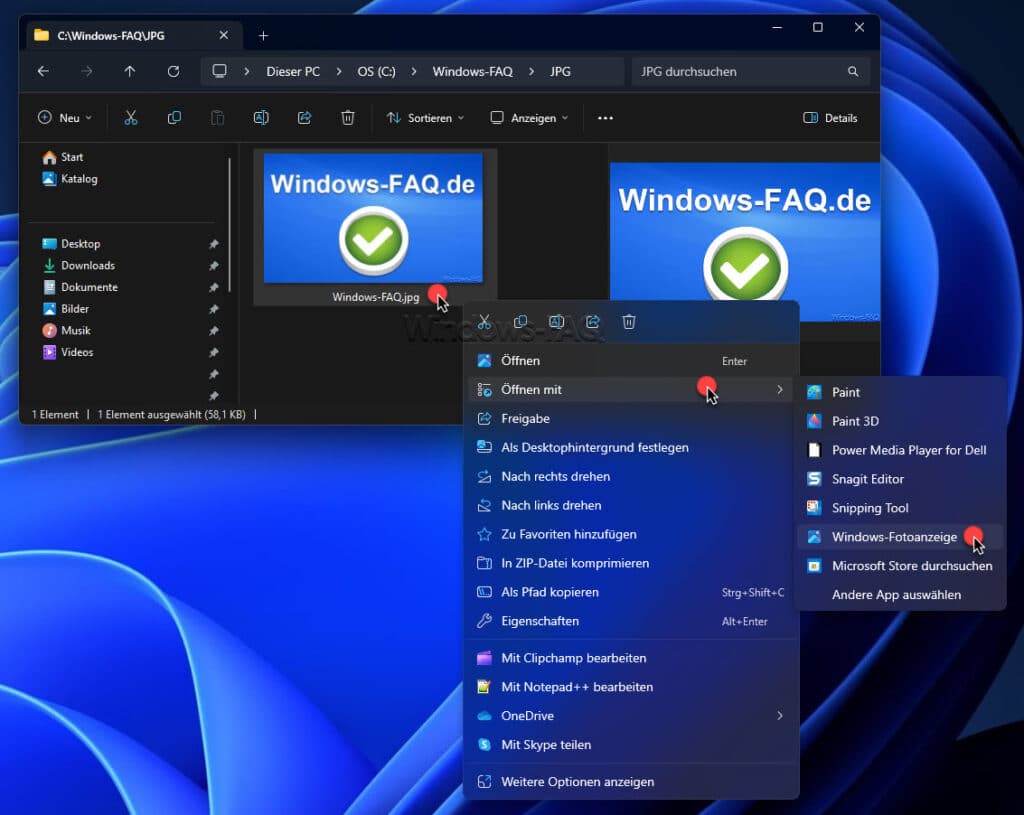
Task: Click Delete icon in context menu top row
Action: point(629,321)
